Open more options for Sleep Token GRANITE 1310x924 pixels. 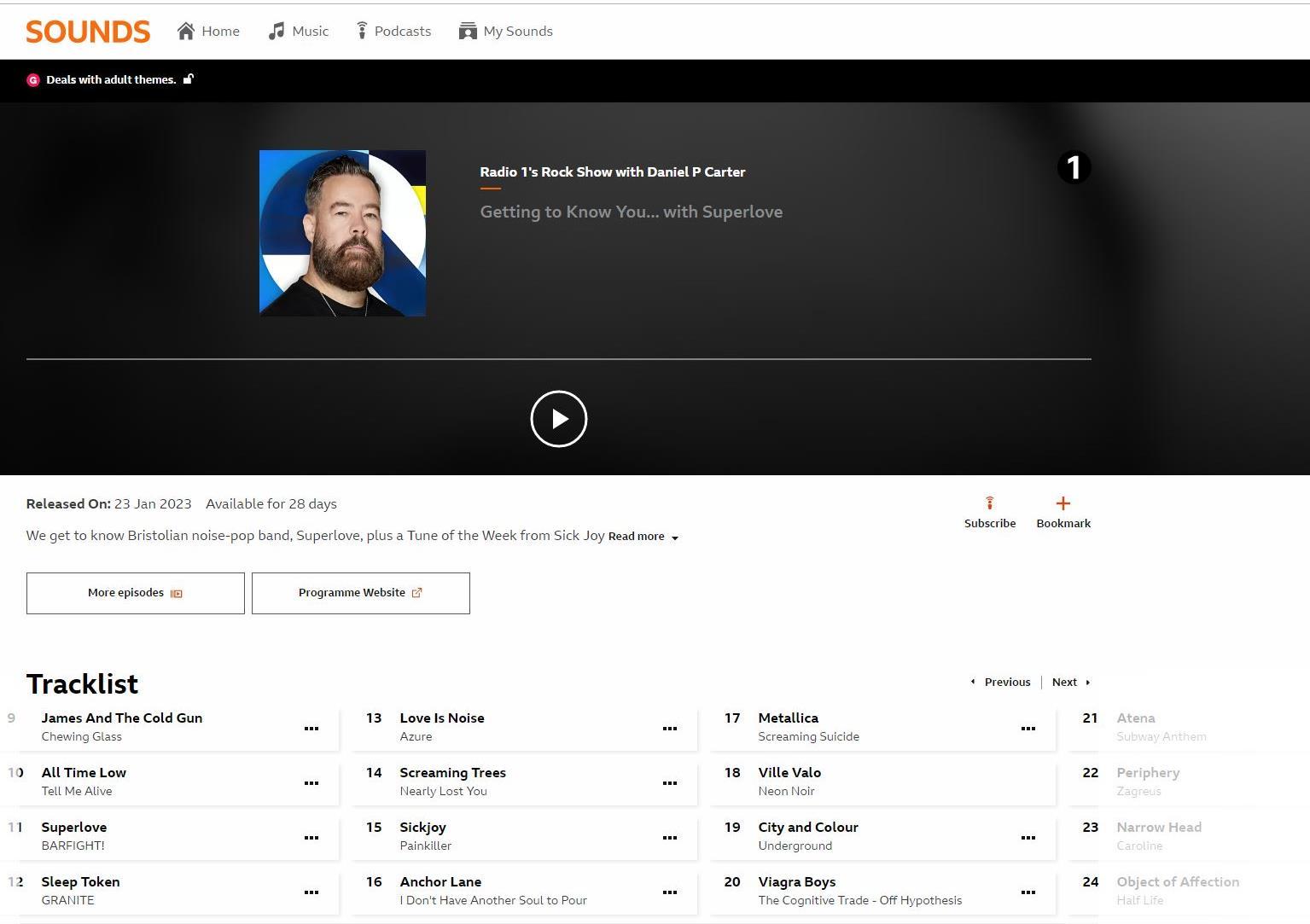tap(311, 892)
